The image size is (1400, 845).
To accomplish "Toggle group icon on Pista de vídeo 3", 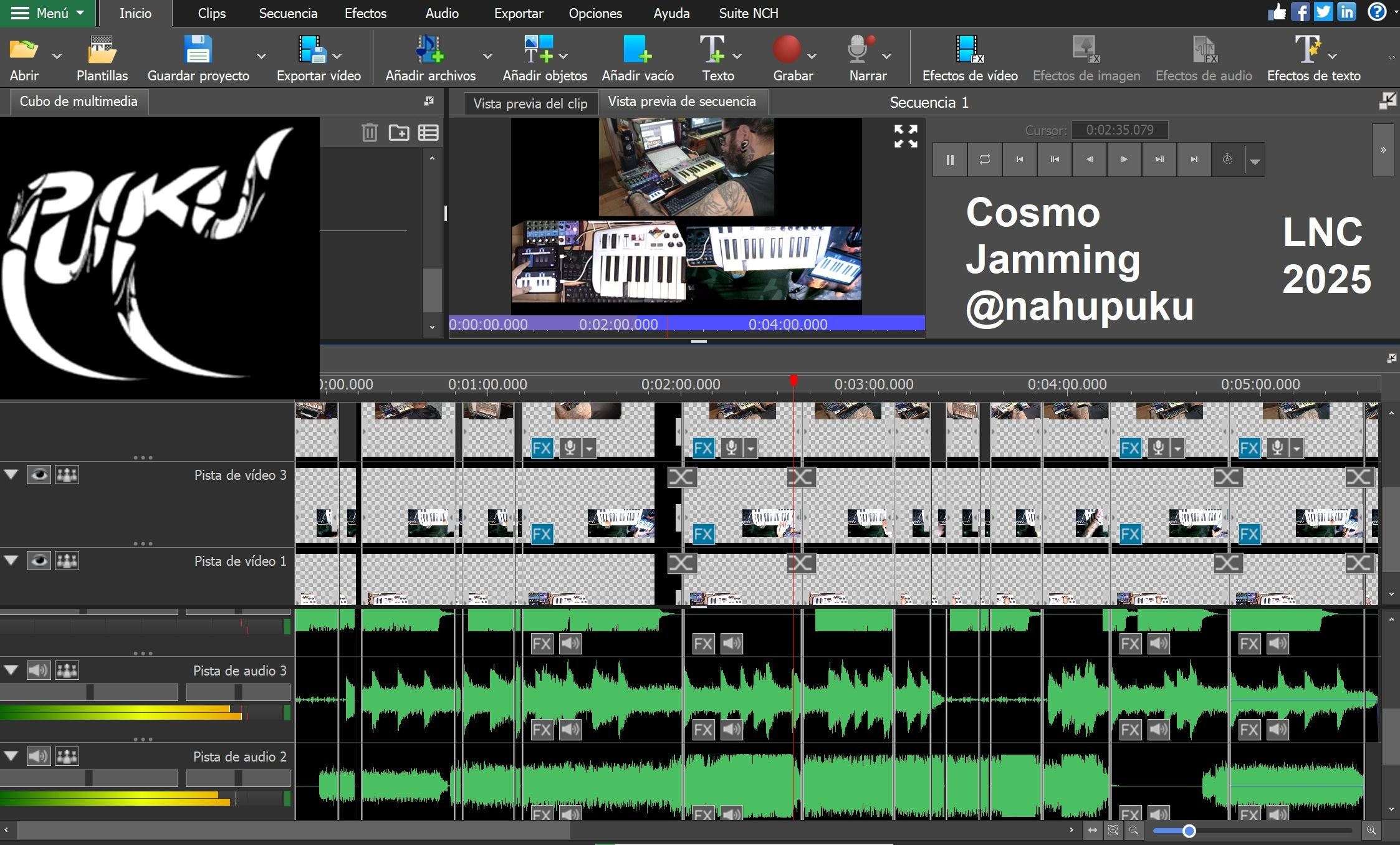I will [67, 475].
